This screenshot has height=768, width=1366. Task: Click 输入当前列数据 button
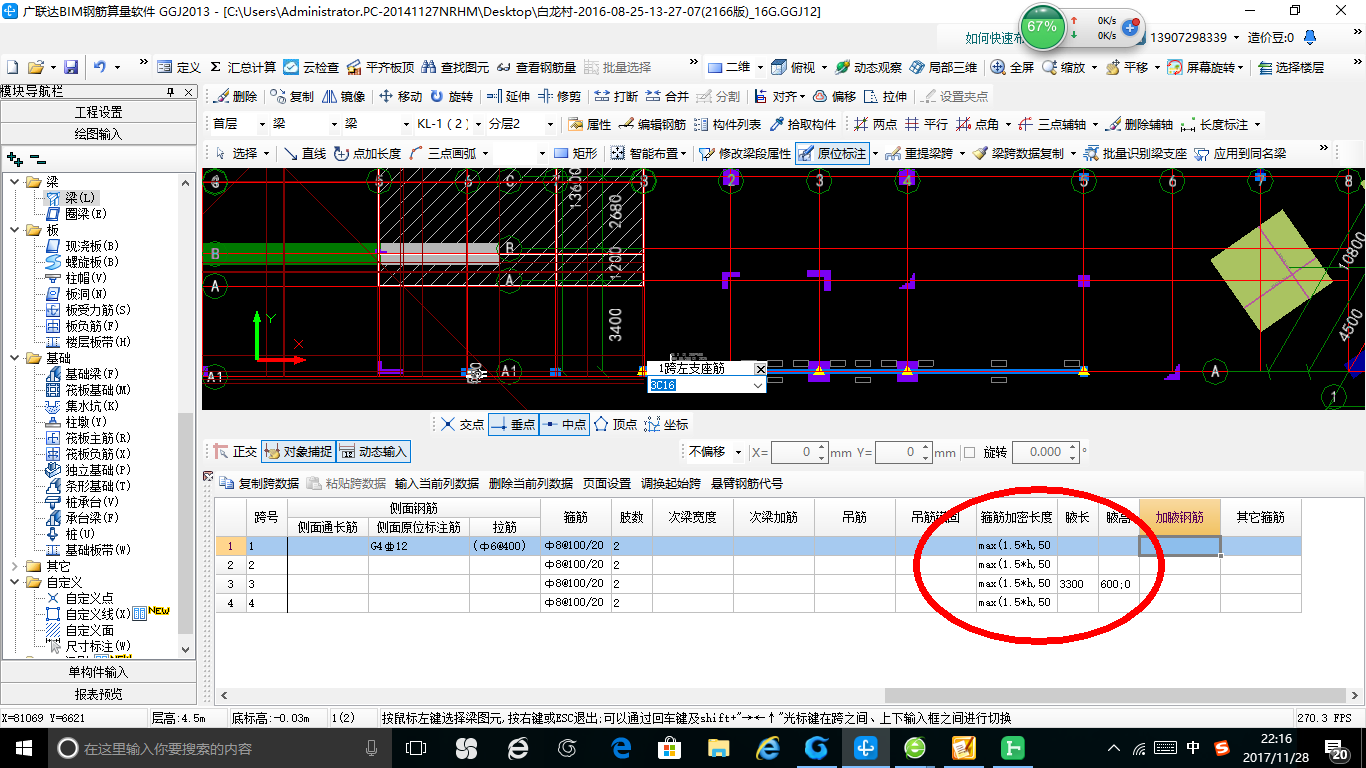click(437, 483)
